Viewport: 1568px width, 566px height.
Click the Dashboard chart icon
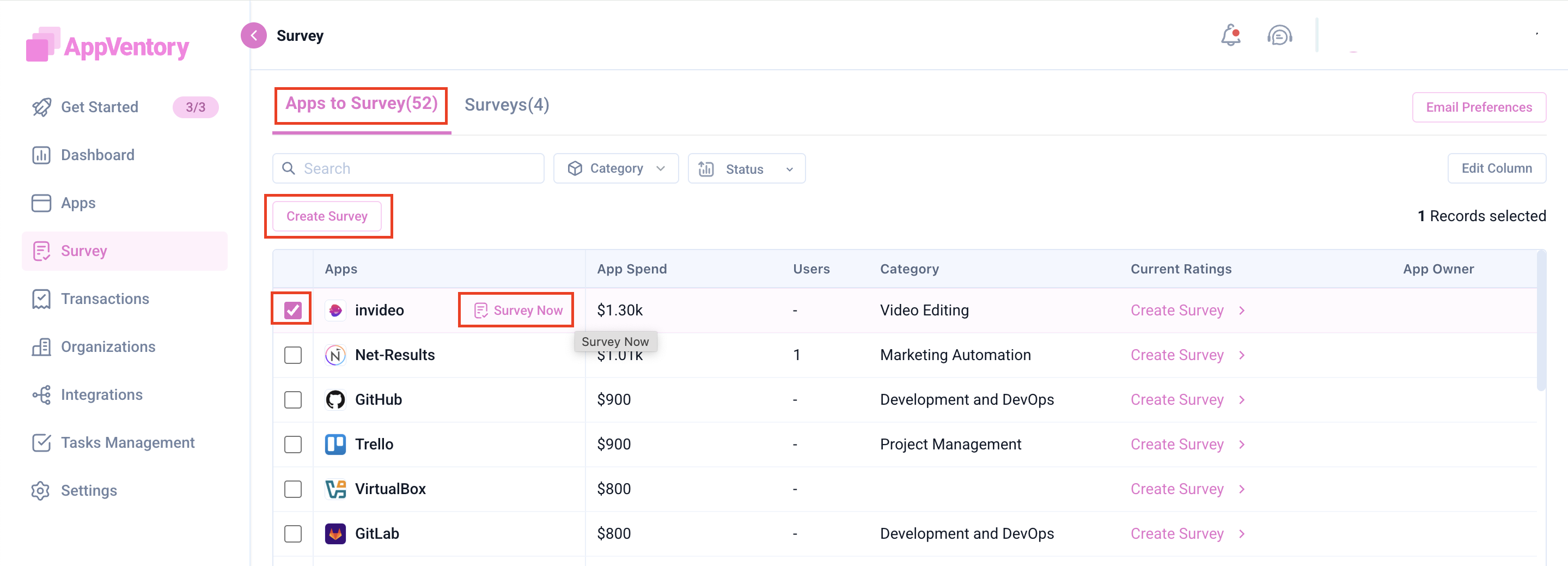pos(41,155)
